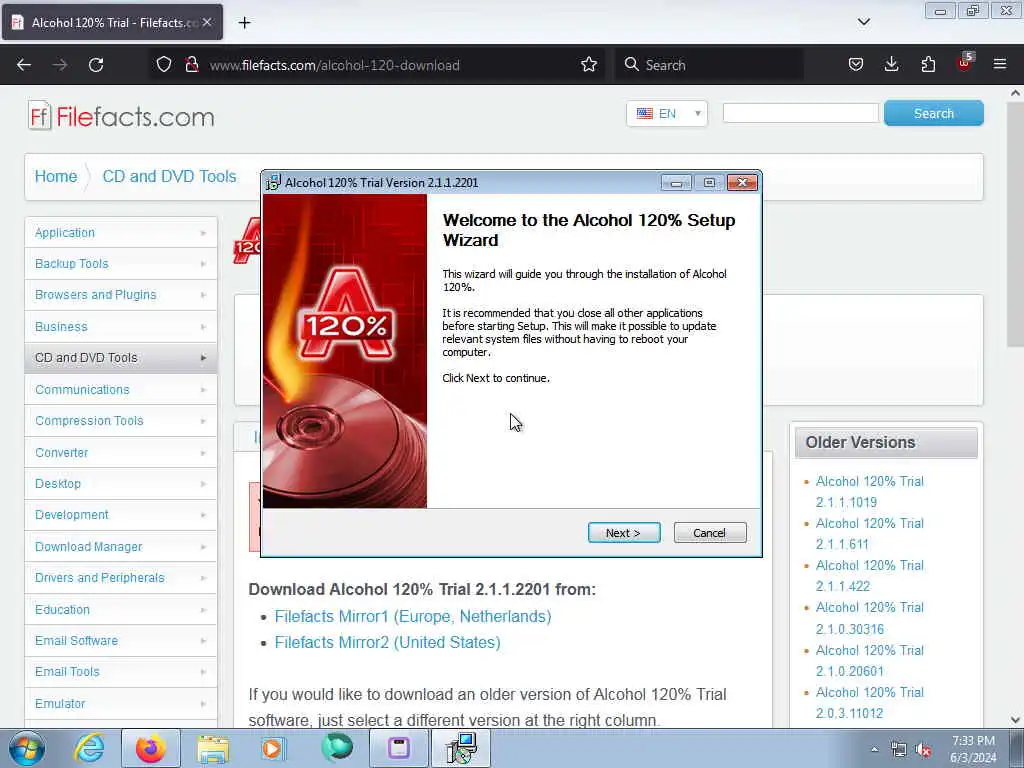Open older version Alcohol 120% Trial 2.1.0.20601
Viewport: 1024px width, 768px height.
click(x=869, y=660)
